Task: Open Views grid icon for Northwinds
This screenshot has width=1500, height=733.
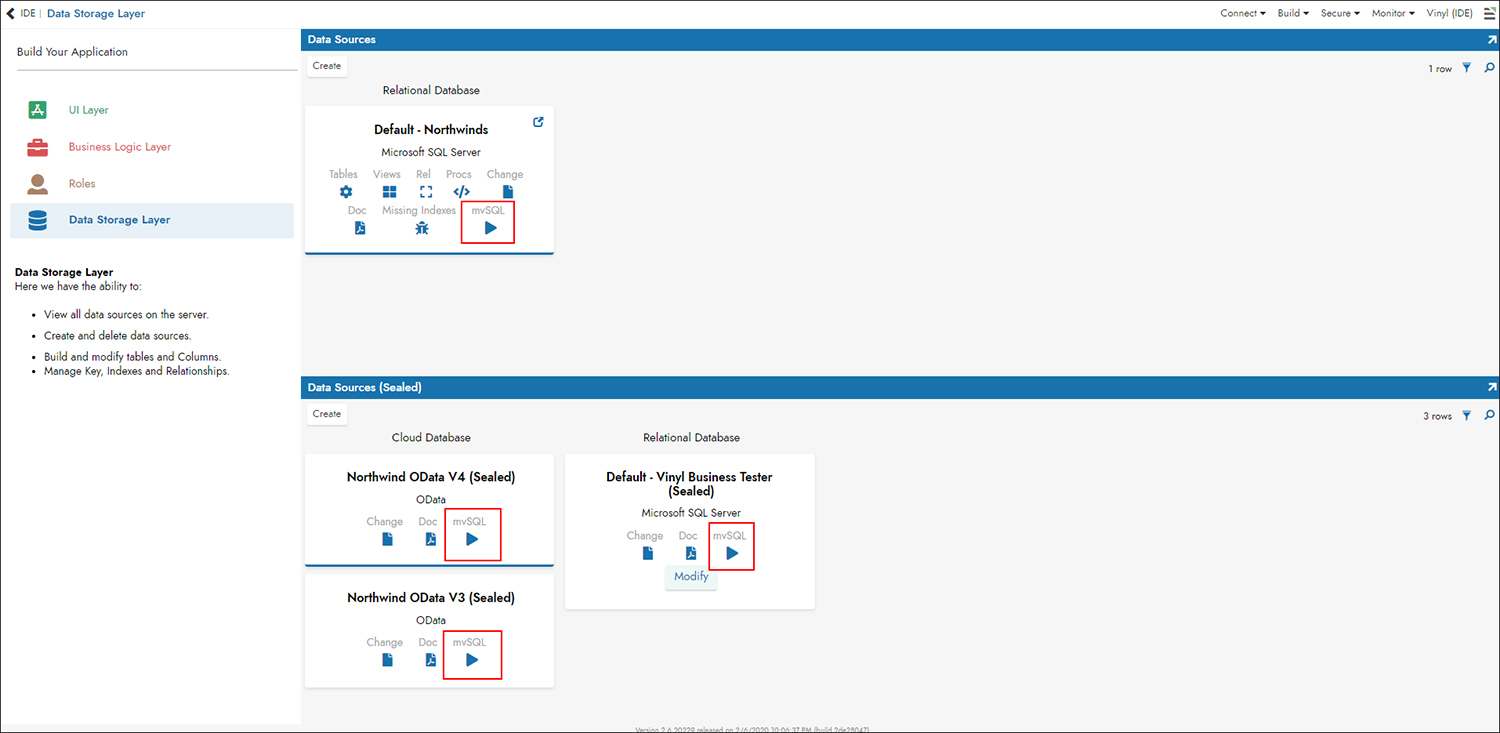Action: tap(388, 192)
